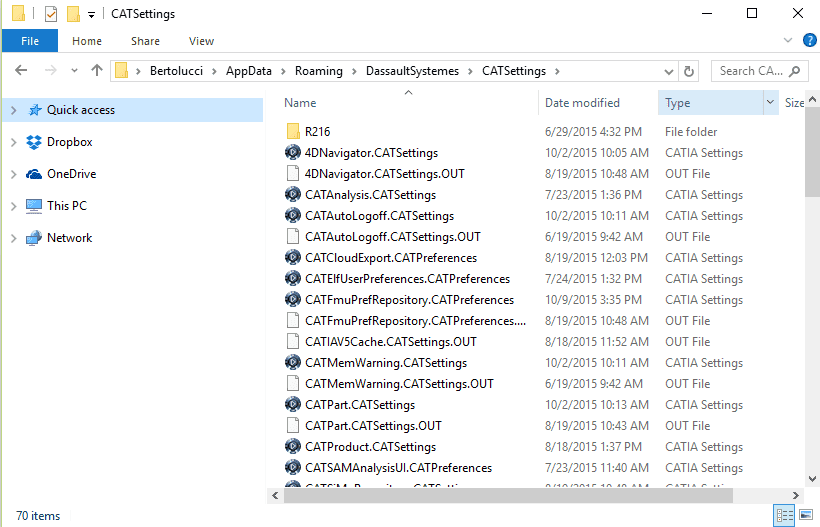The image size is (820, 527).
Task: Click the Back navigation arrow
Action: [21, 70]
